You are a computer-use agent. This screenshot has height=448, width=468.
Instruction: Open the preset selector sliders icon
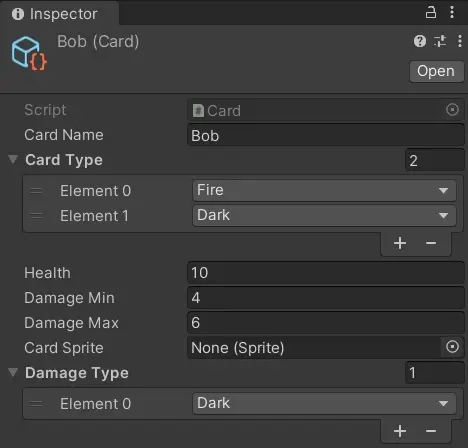(440, 41)
